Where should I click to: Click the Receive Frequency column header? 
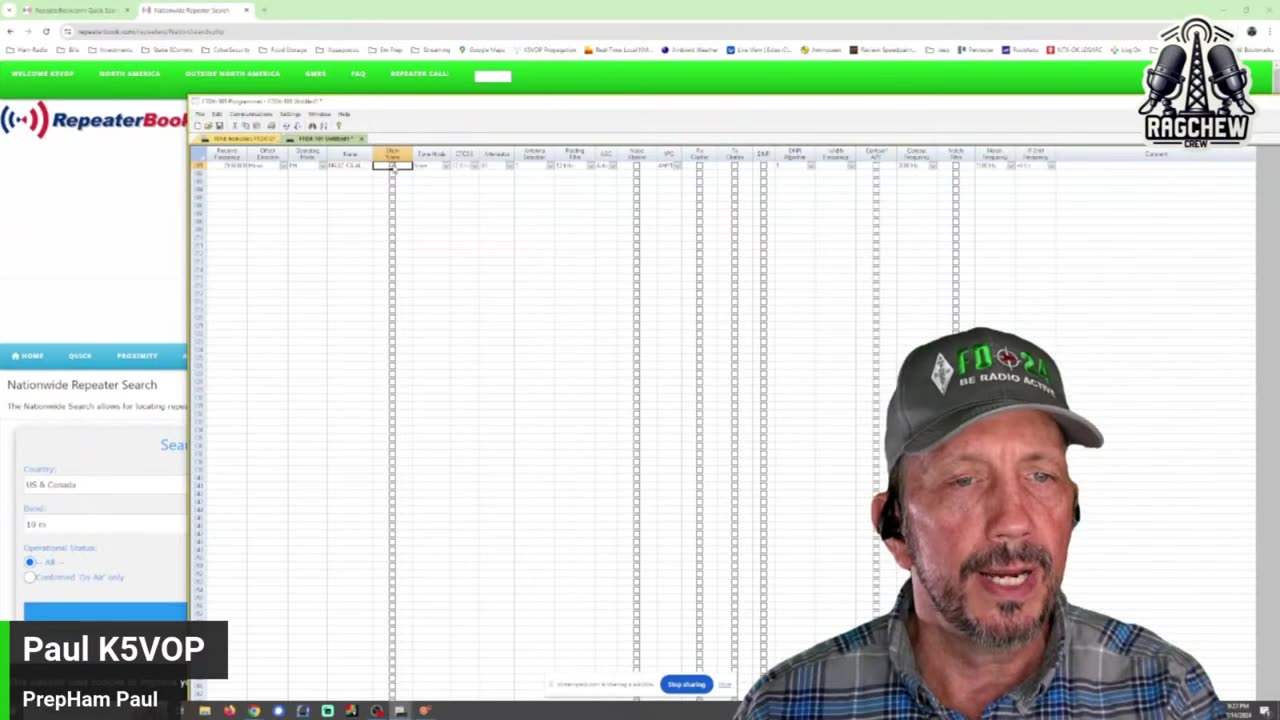(x=227, y=154)
